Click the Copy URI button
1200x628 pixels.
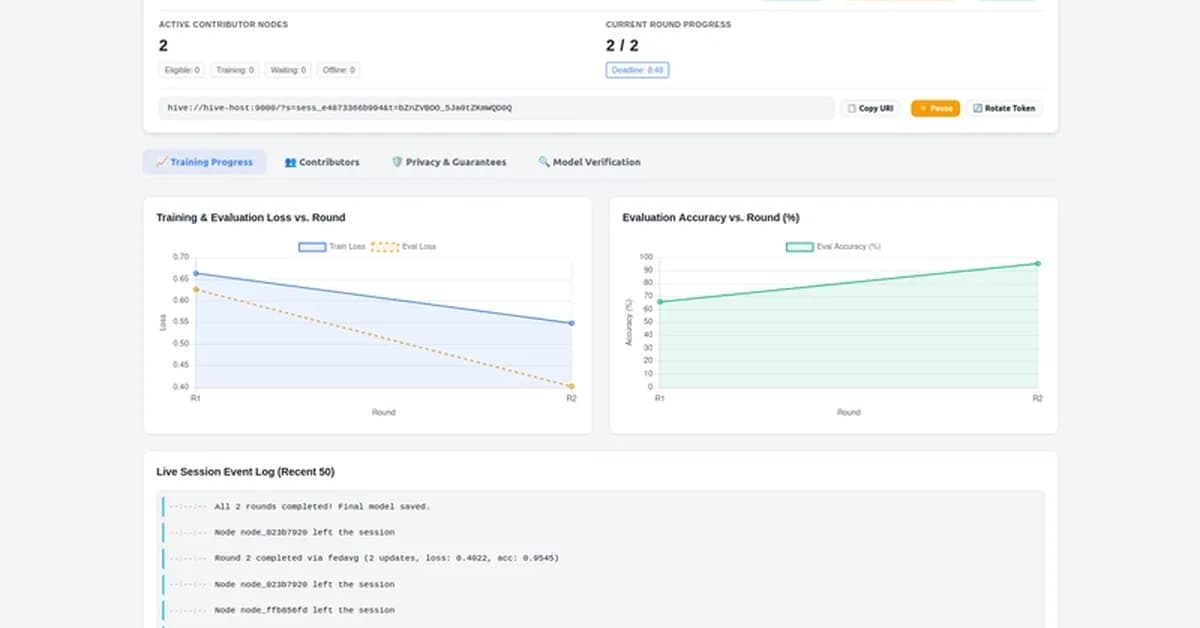pos(871,108)
